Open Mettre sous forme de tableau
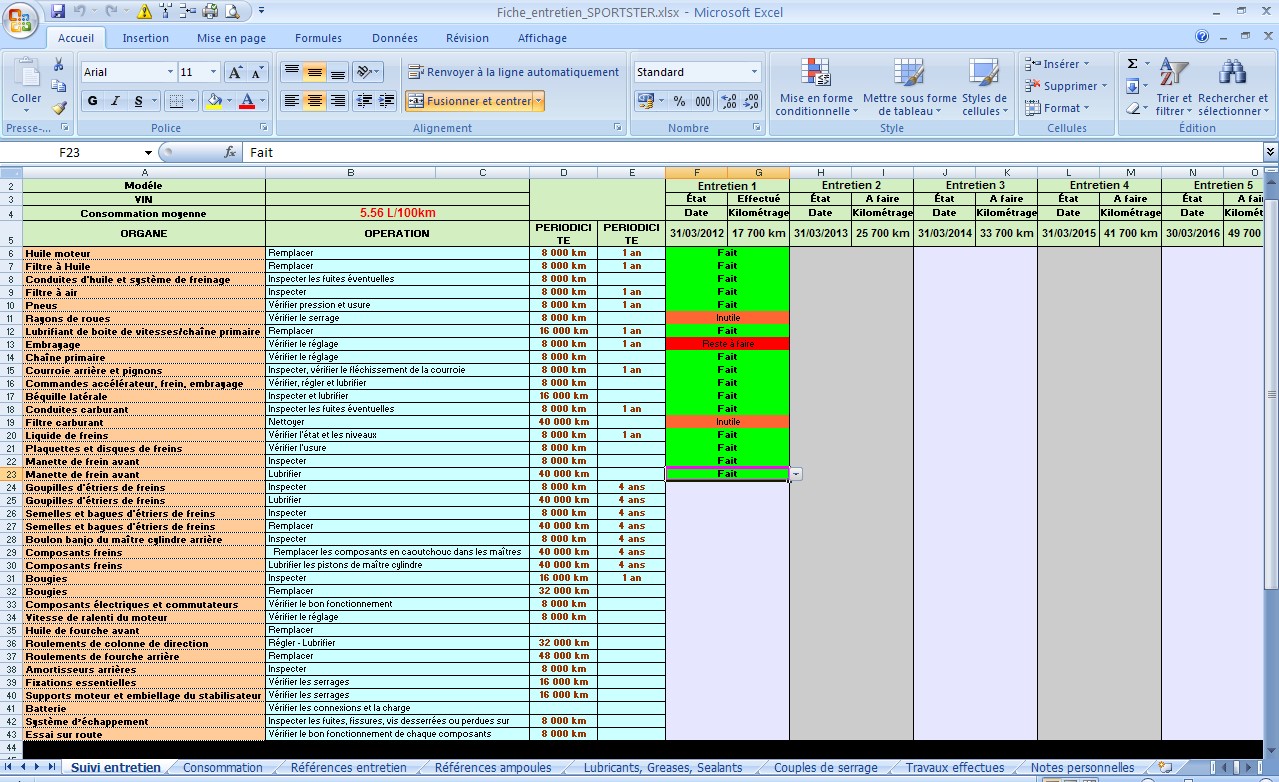This screenshot has width=1279, height=782. click(909, 87)
